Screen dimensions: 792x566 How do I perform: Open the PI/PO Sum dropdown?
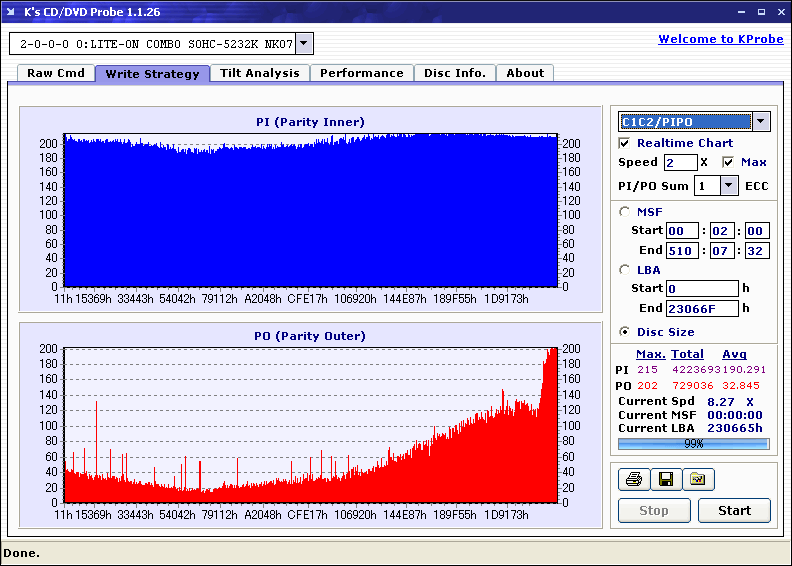(x=728, y=186)
